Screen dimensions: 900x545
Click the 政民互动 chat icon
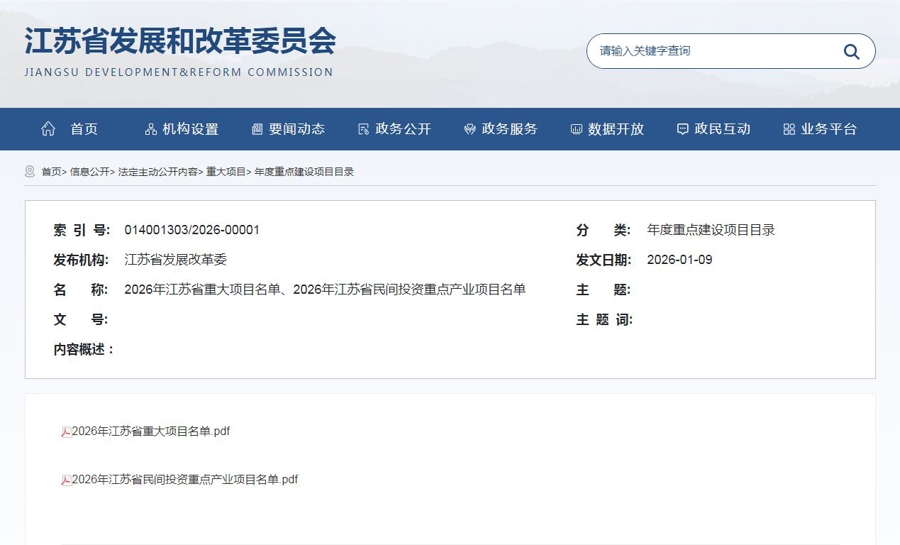(x=682, y=129)
